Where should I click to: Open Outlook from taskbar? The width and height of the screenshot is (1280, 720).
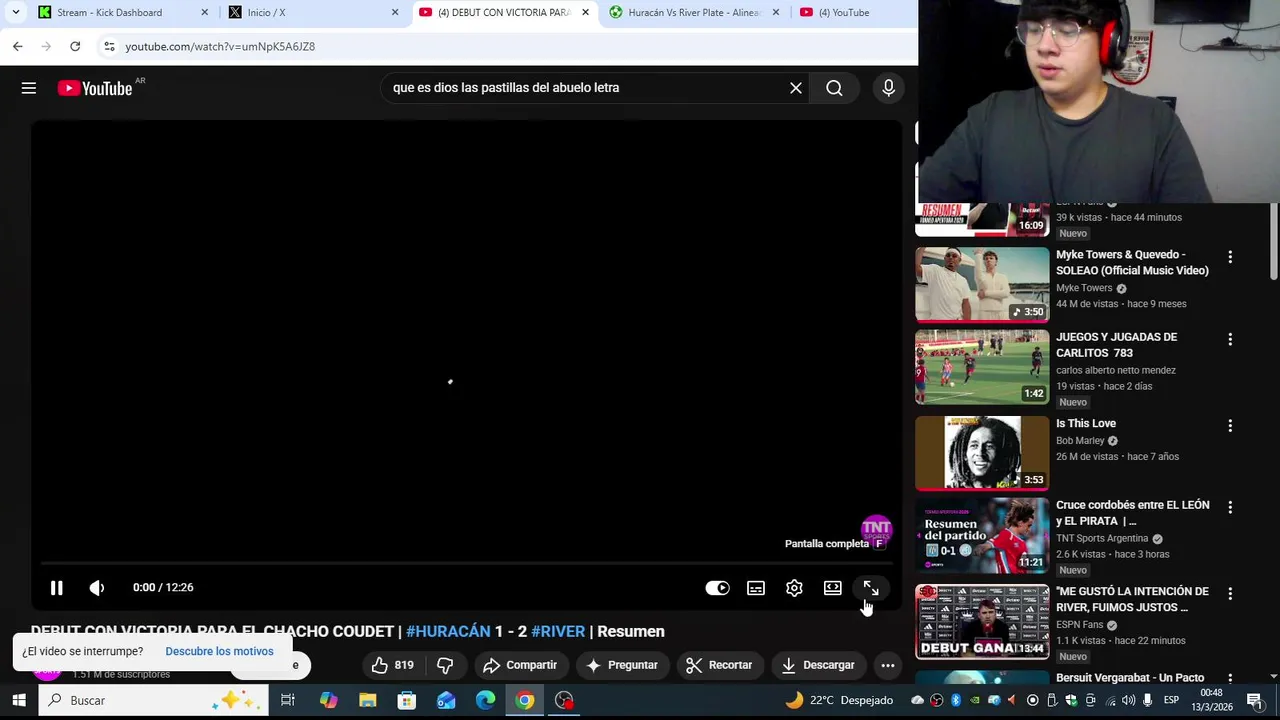click(446, 700)
